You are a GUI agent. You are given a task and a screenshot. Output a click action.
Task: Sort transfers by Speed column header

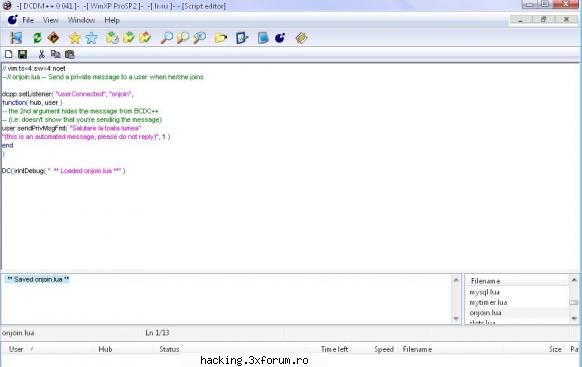384,349
